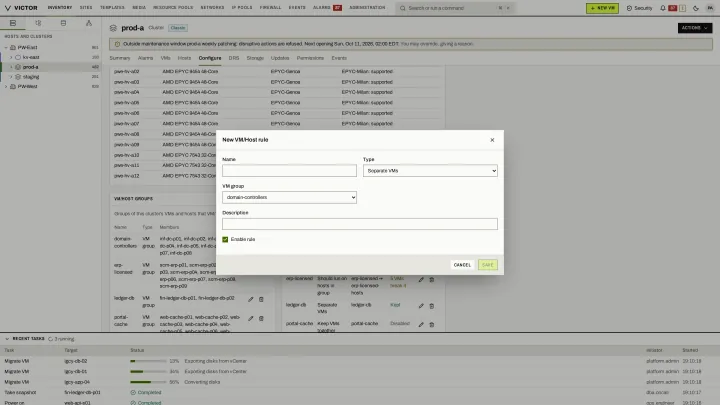Collapse the Recent Tasks panel
Viewport: 720px width, 405px height.
click(7, 339)
